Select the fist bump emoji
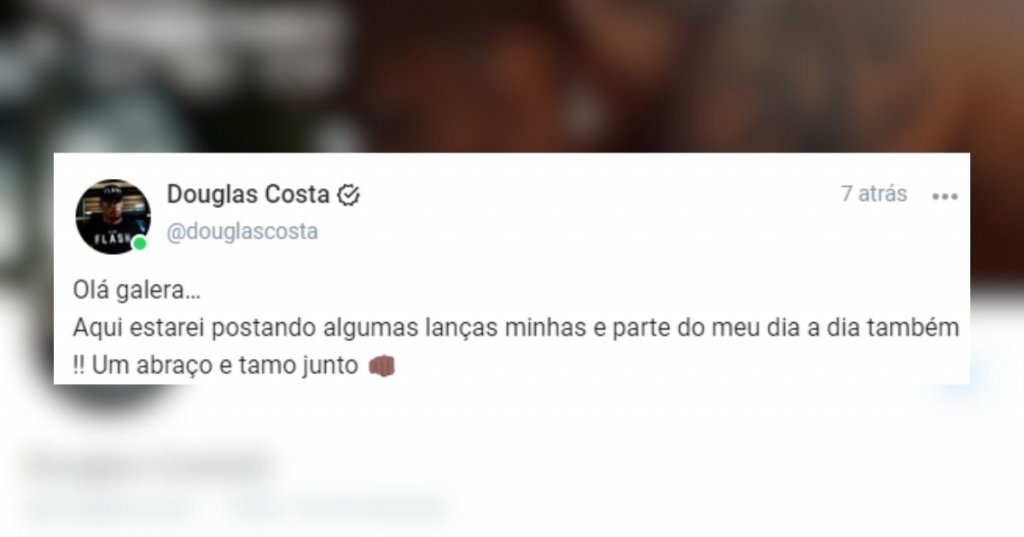This screenshot has height=537, width=1024. tap(381, 366)
